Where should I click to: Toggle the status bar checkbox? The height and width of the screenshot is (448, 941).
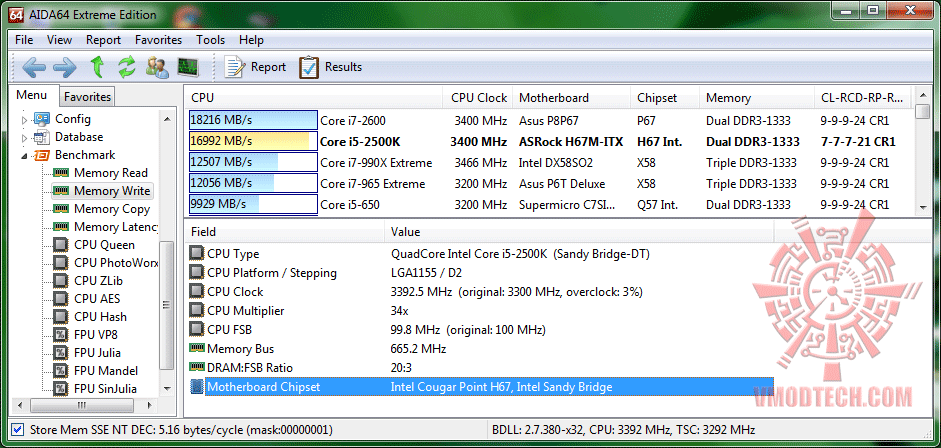(18, 429)
